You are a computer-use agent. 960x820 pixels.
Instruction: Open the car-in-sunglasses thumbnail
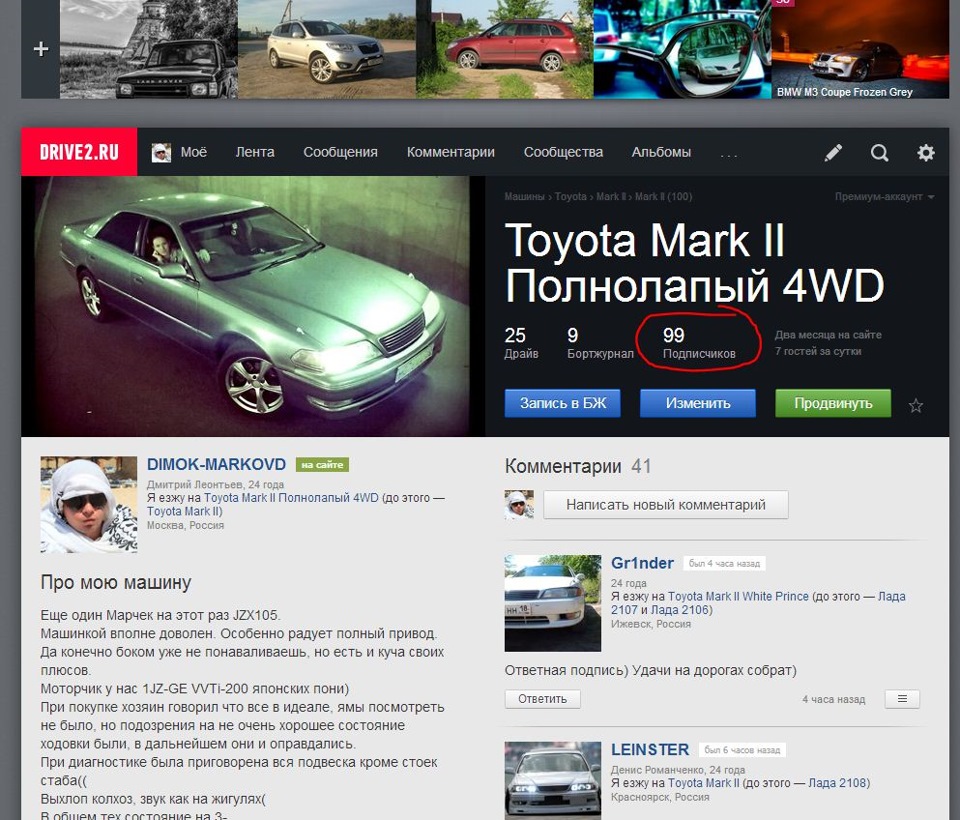pyautogui.click(x=682, y=49)
